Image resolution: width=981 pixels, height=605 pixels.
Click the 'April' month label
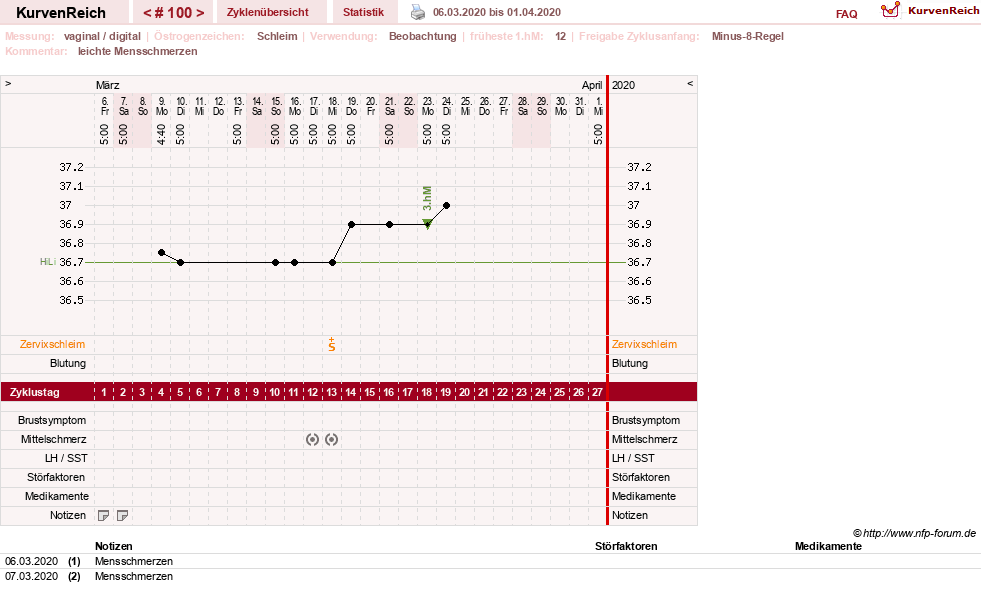point(592,85)
